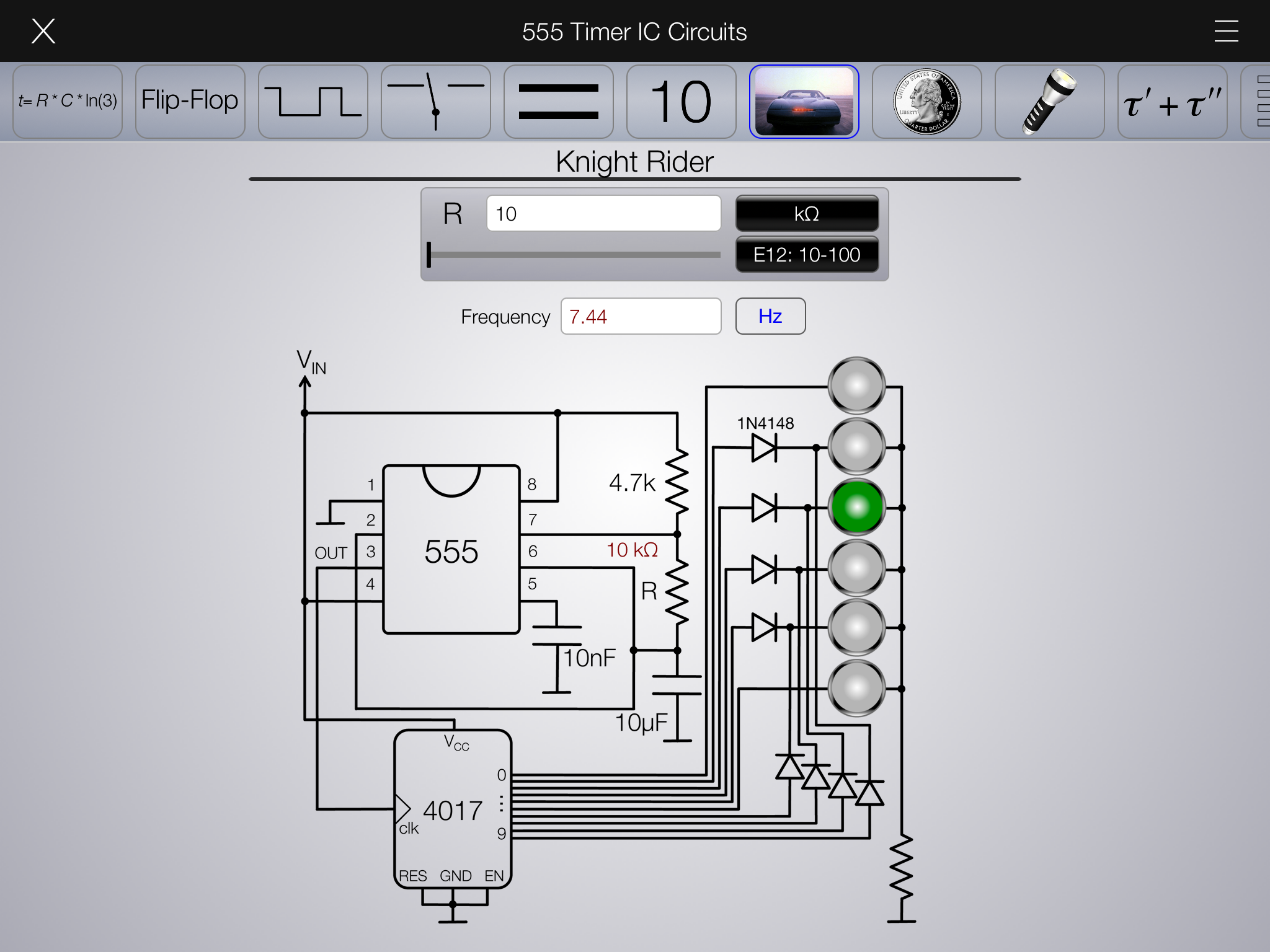The height and width of the screenshot is (952, 1270).
Task: Select the Knight Rider car thumbnail
Action: [804, 102]
